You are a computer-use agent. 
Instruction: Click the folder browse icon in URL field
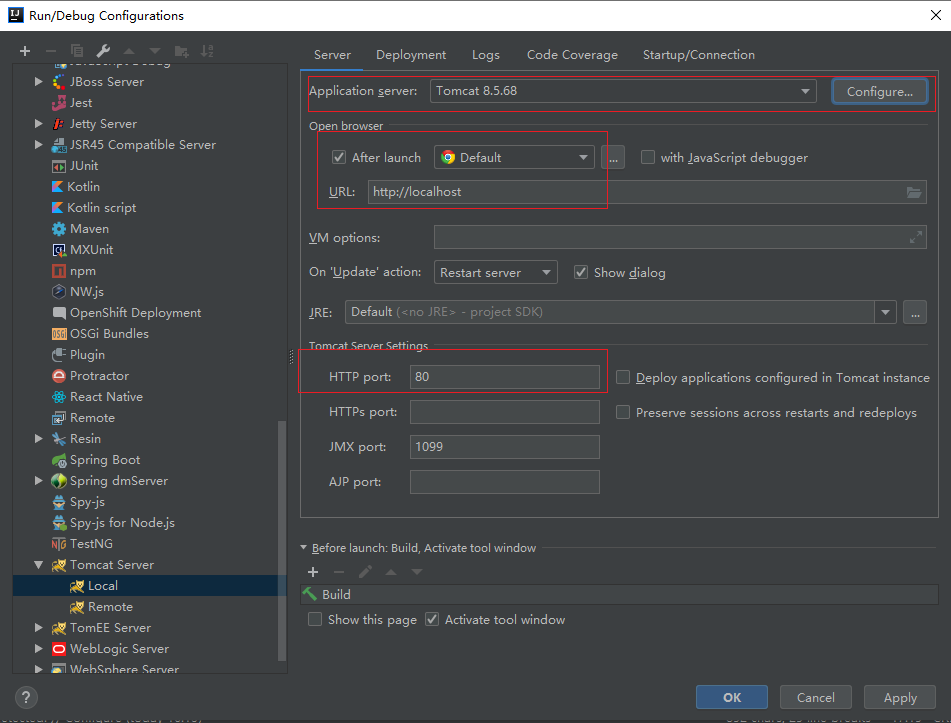click(913, 192)
